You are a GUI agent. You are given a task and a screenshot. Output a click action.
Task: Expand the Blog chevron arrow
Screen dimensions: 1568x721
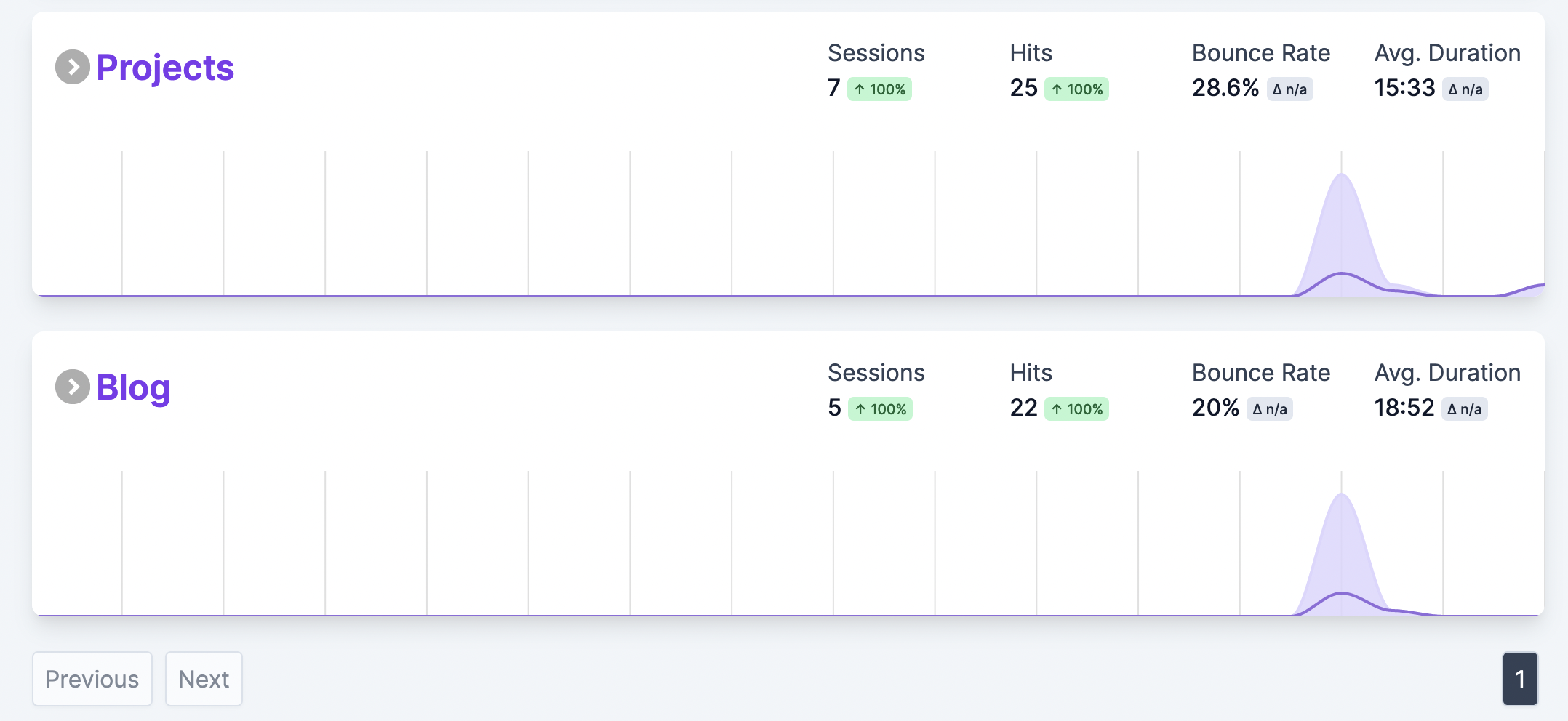point(73,387)
